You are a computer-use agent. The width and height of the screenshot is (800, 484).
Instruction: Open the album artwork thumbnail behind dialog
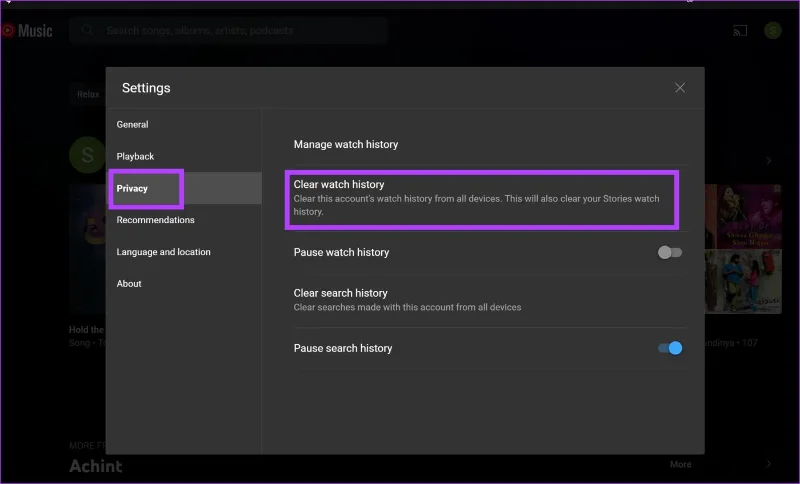coord(743,249)
